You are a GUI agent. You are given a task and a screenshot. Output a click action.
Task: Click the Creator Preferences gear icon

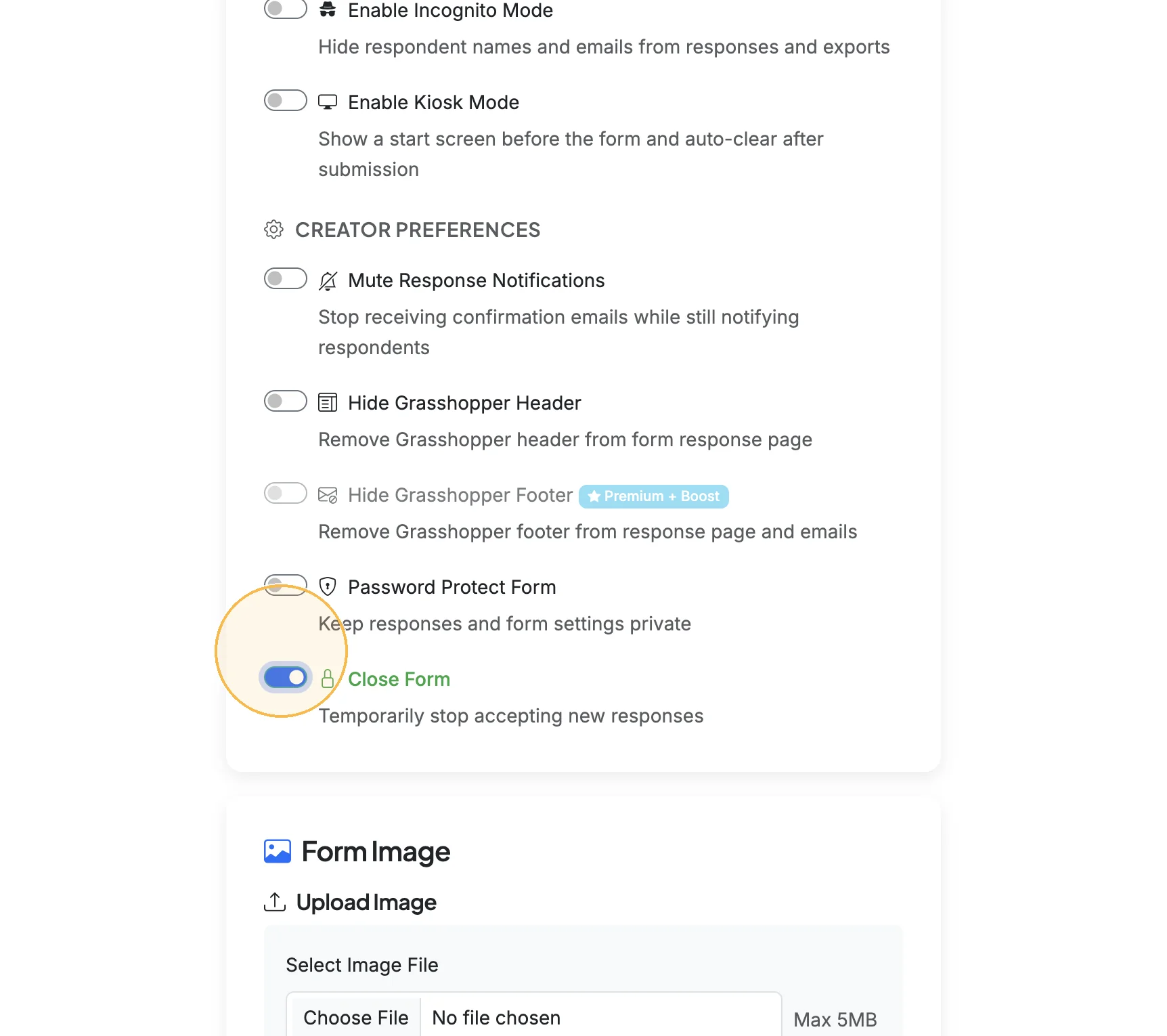tap(273, 230)
